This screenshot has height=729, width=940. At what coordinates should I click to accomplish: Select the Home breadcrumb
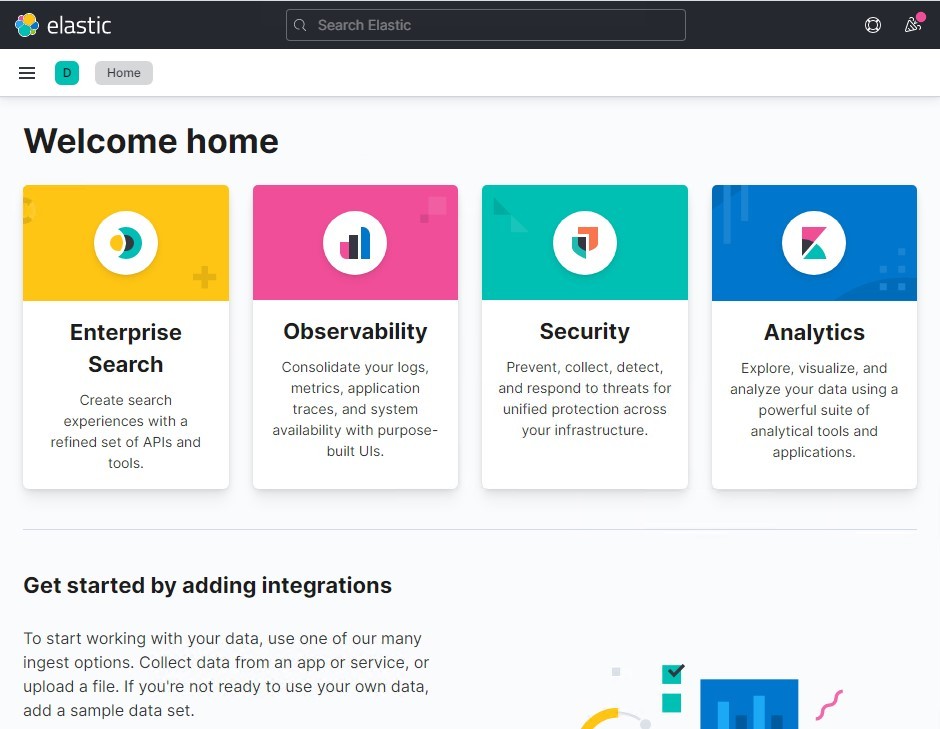(123, 73)
